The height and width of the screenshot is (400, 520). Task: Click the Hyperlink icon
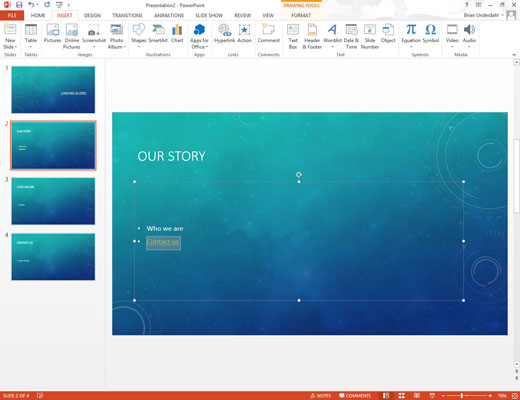coord(224,34)
